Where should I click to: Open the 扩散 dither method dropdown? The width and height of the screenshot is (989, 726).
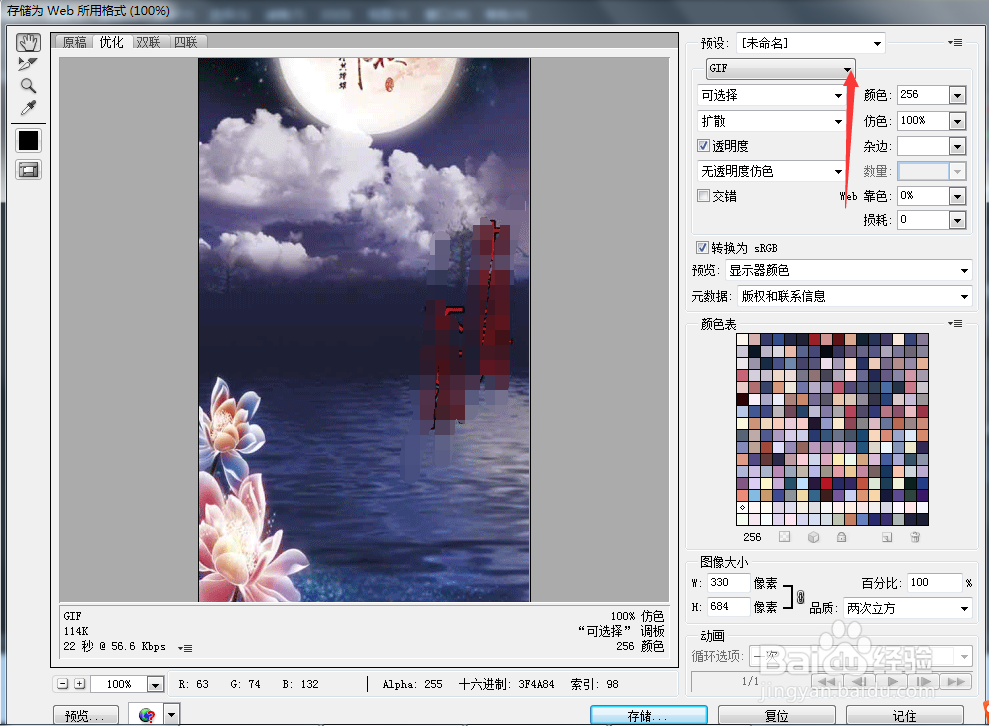tap(771, 120)
